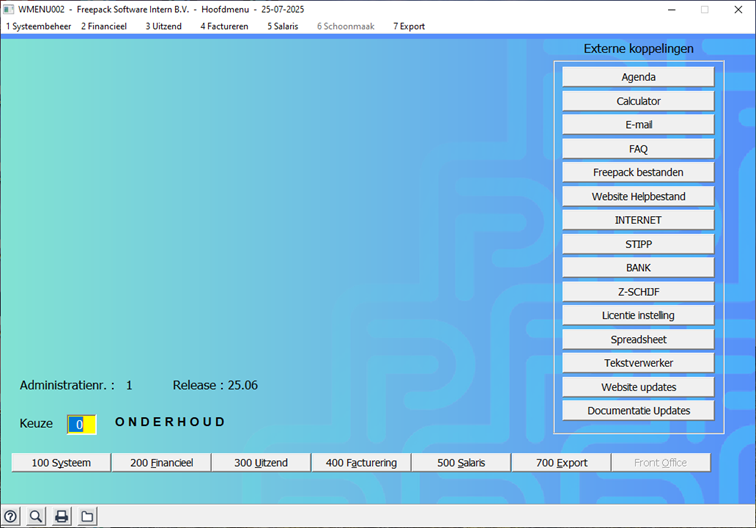Open Licentie instelling
This screenshot has width=756, height=528.
(x=638, y=316)
